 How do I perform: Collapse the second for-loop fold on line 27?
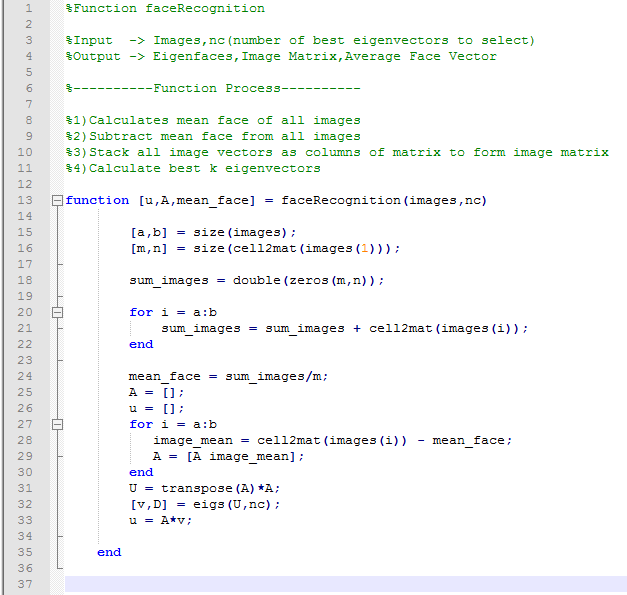tap(58, 424)
